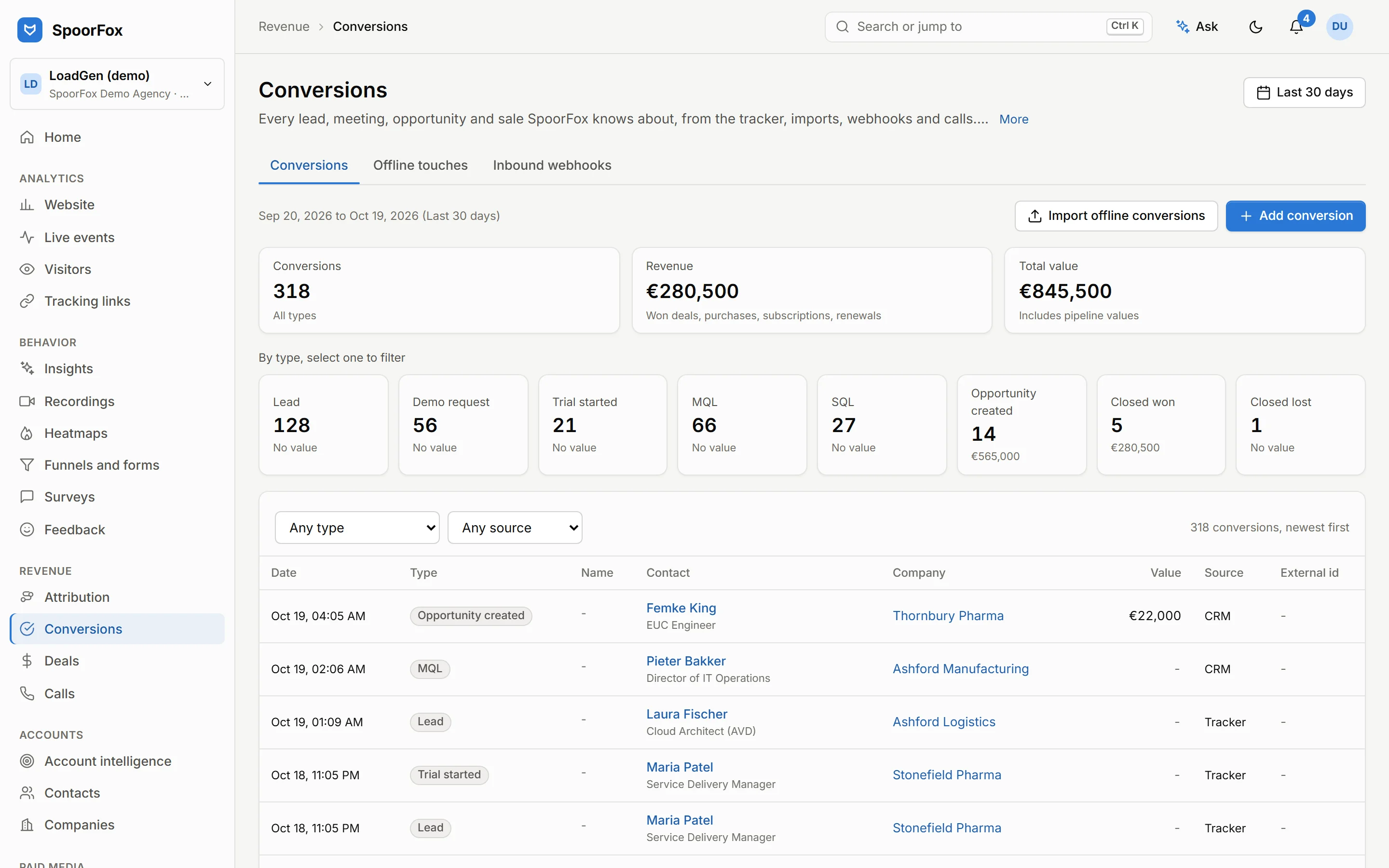This screenshot has width=1389, height=868.
Task: Open the DU user avatar menu
Action: click(1339, 27)
